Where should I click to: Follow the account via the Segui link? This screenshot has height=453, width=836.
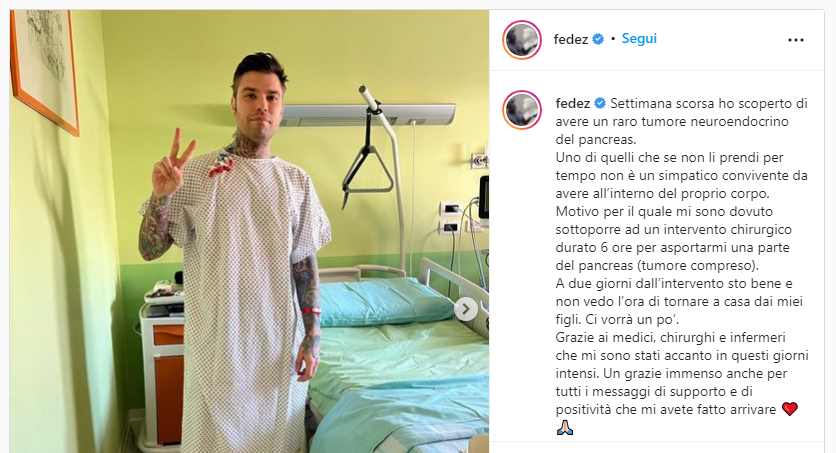pos(639,39)
